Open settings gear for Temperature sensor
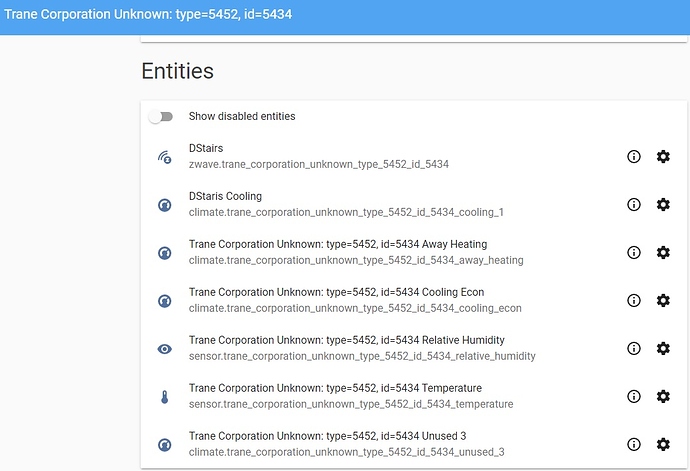Screen dimensions: 690x471 [663, 396]
